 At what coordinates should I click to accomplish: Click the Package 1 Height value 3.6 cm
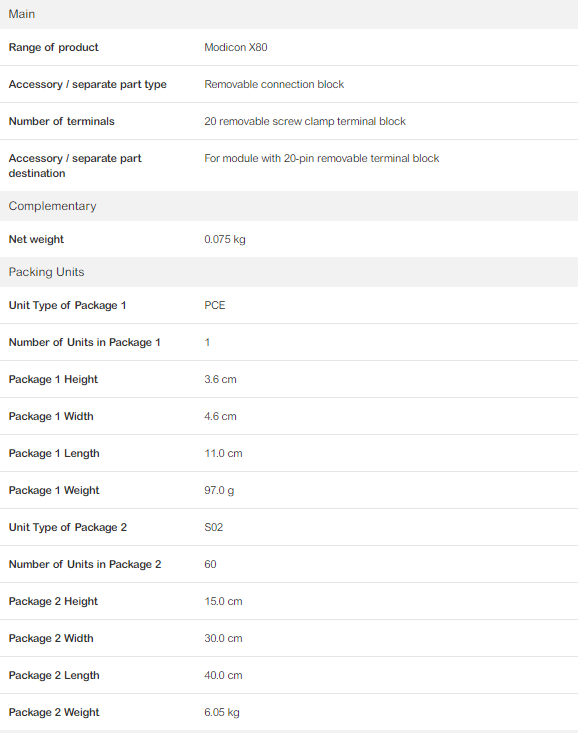(220, 379)
